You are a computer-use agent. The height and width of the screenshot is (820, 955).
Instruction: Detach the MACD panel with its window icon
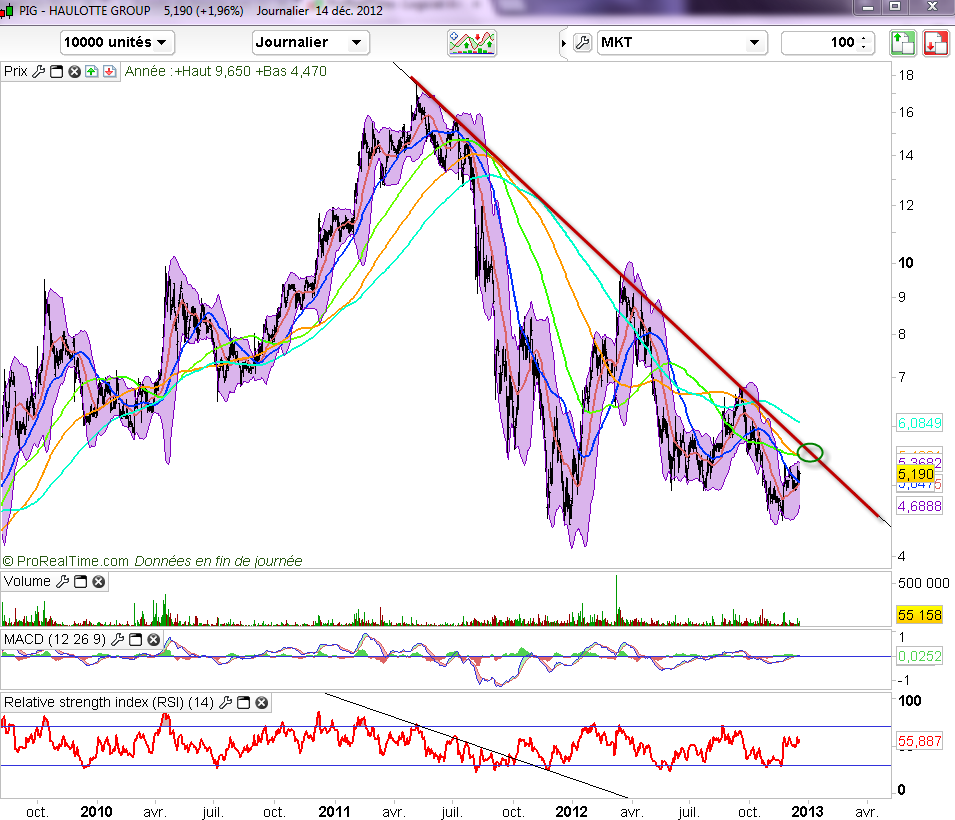tap(136, 640)
